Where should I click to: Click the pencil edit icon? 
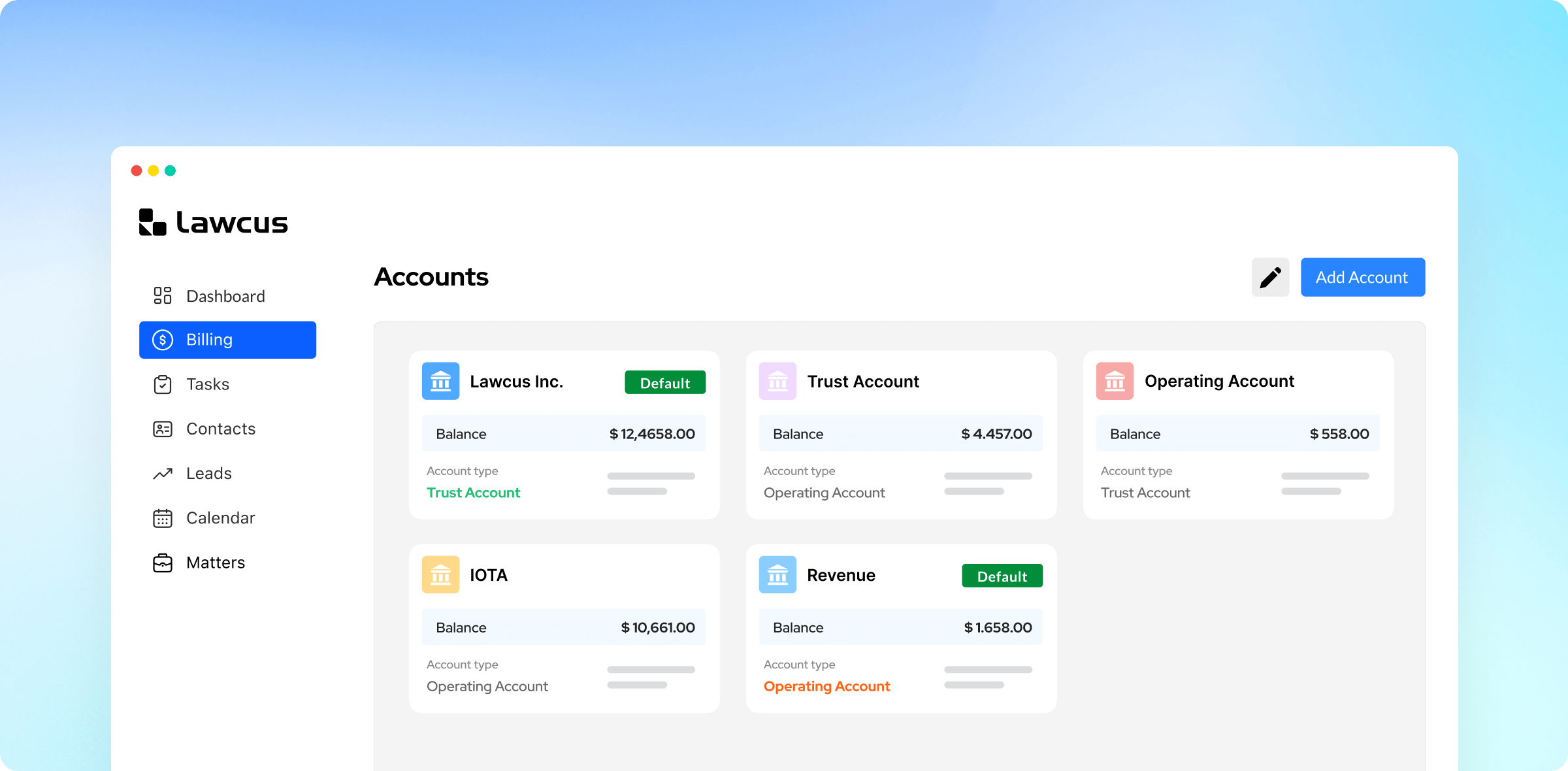[1270, 277]
